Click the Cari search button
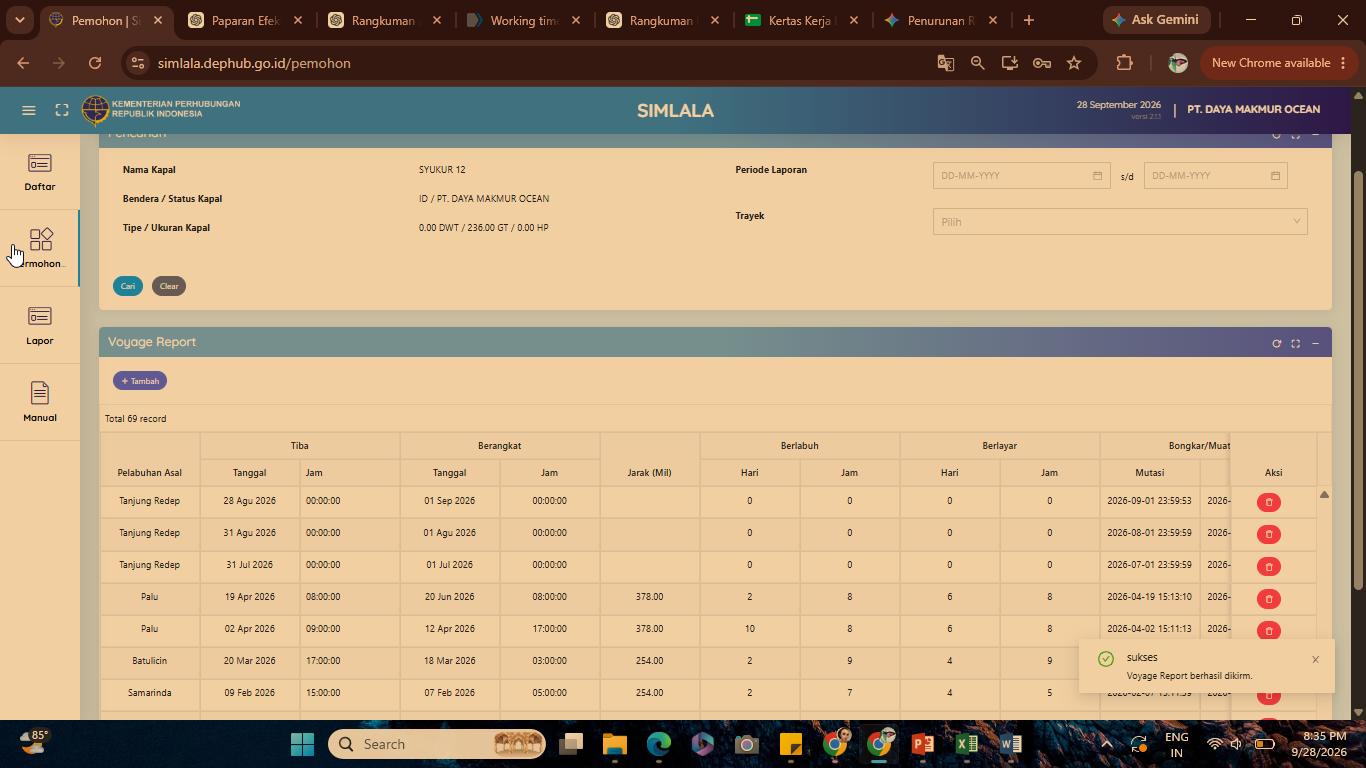Viewport: 1366px width, 768px height. click(x=128, y=286)
